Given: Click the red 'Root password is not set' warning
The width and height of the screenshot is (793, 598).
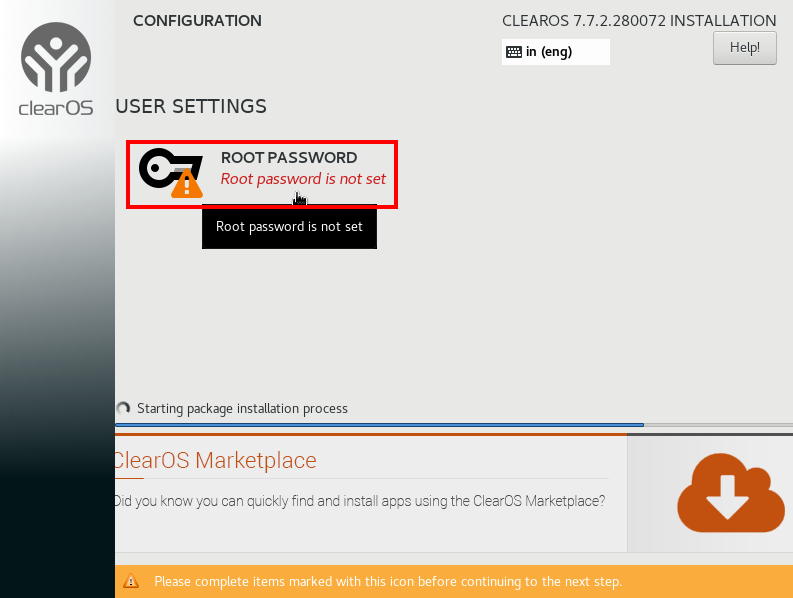Looking at the screenshot, I should [303, 179].
